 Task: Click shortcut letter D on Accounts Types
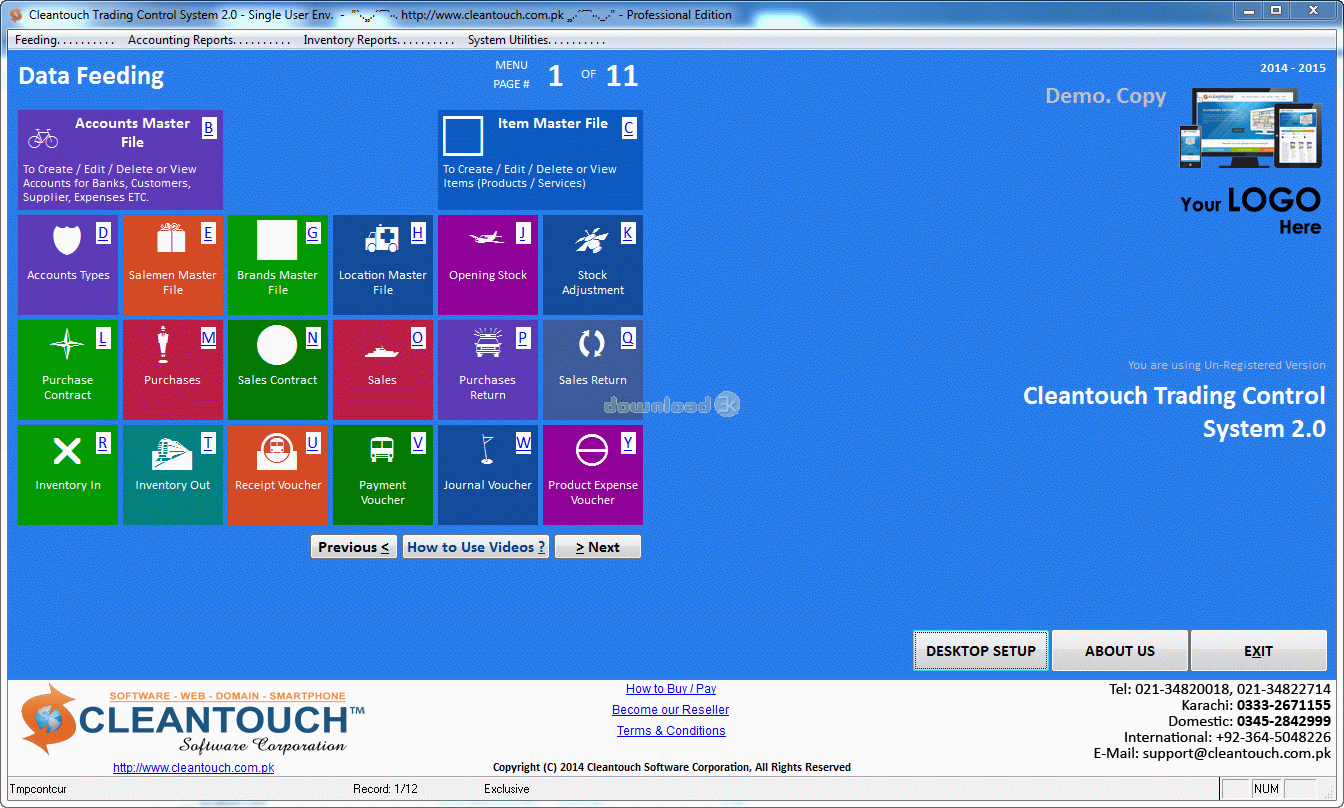pos(103,233)
